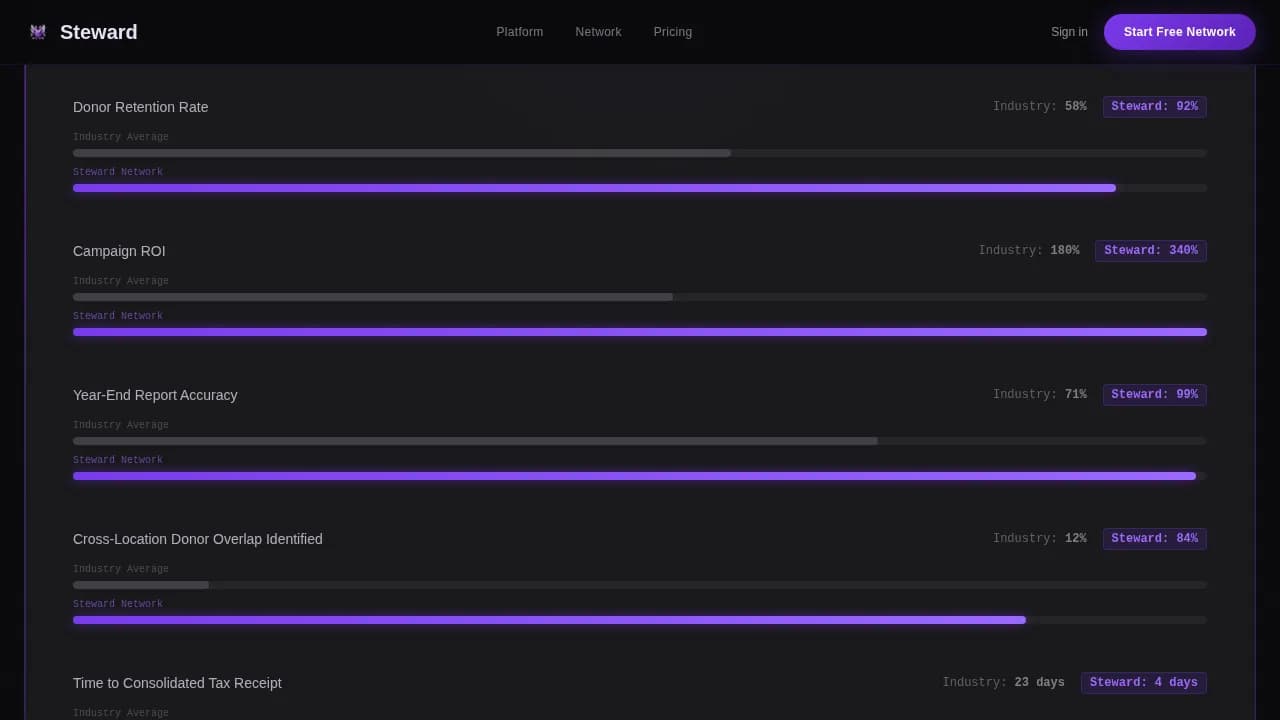Click the Industry: 71% value

point(1040,394)
